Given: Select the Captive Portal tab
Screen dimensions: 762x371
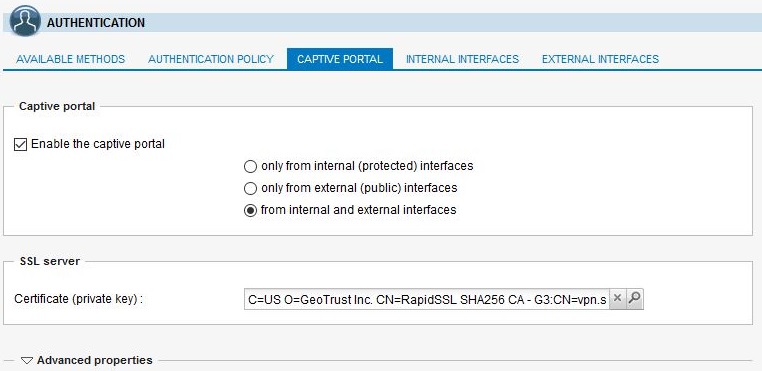Looking at the screenshot, I should [x=340, y=59].
